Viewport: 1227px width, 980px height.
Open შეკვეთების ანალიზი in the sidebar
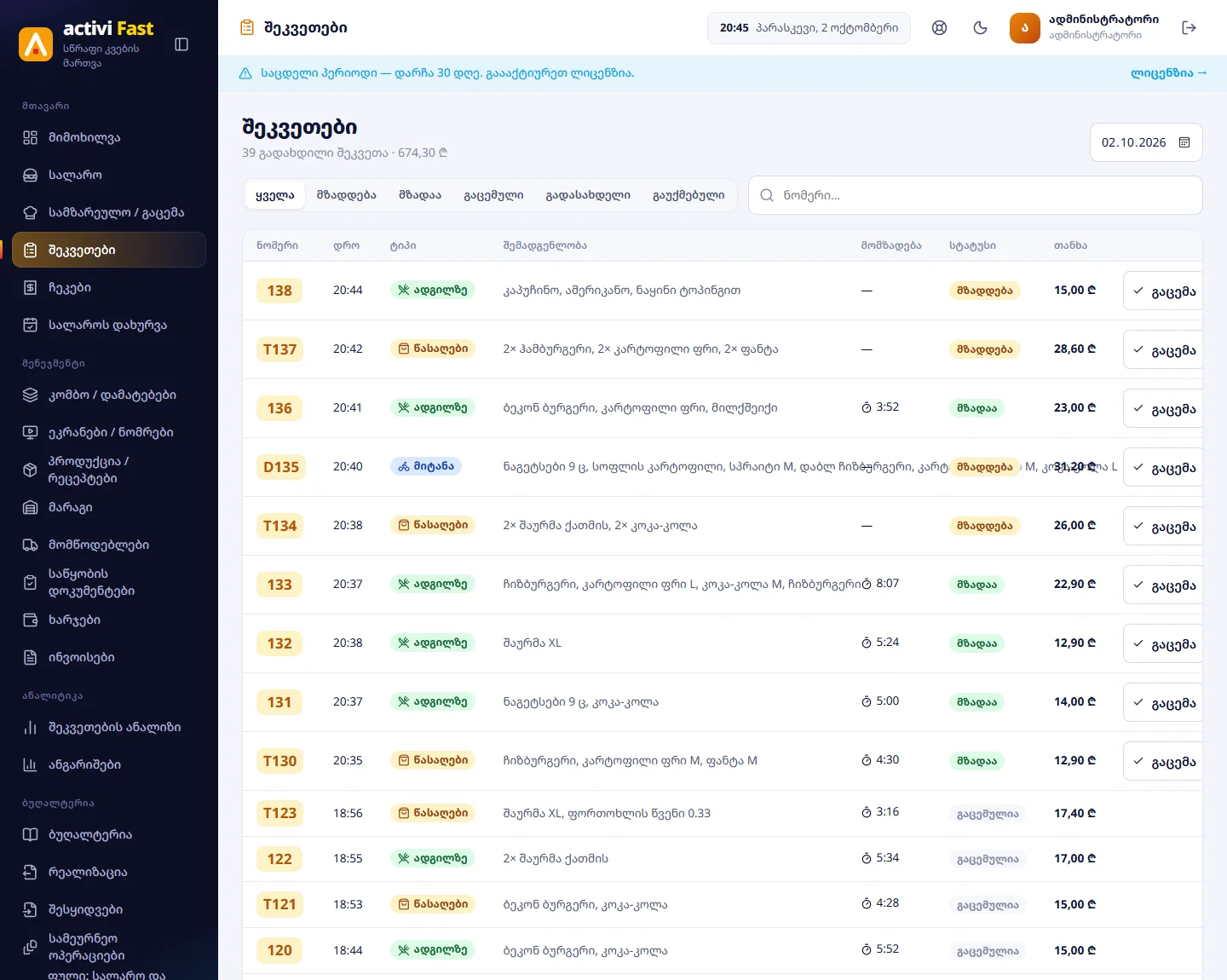tap(109, 727)
